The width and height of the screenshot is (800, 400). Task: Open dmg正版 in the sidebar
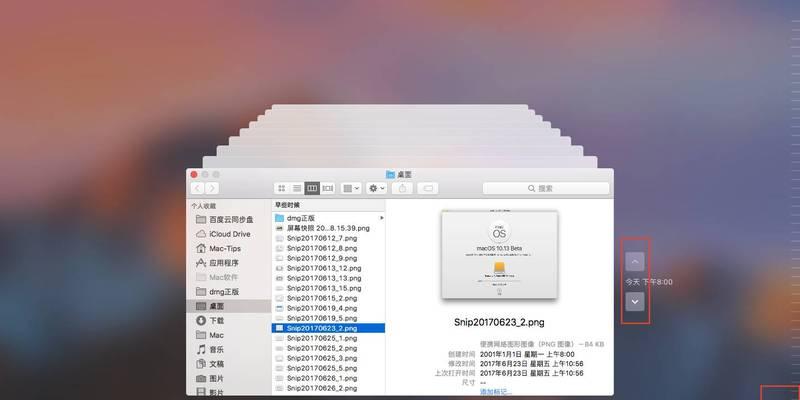tap(229, 292)
